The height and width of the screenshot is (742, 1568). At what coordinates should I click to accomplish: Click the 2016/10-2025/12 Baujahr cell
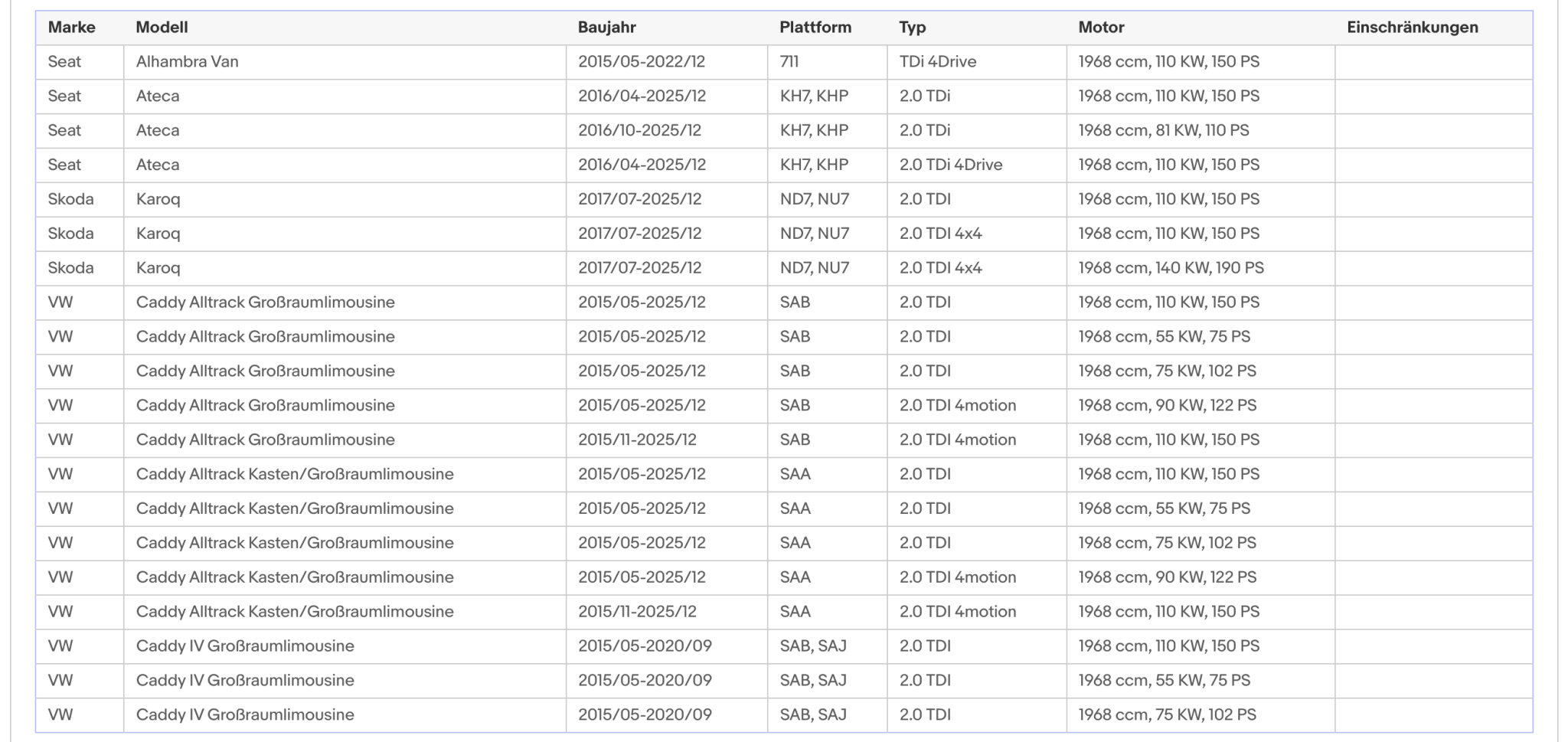tap(667, 131)
